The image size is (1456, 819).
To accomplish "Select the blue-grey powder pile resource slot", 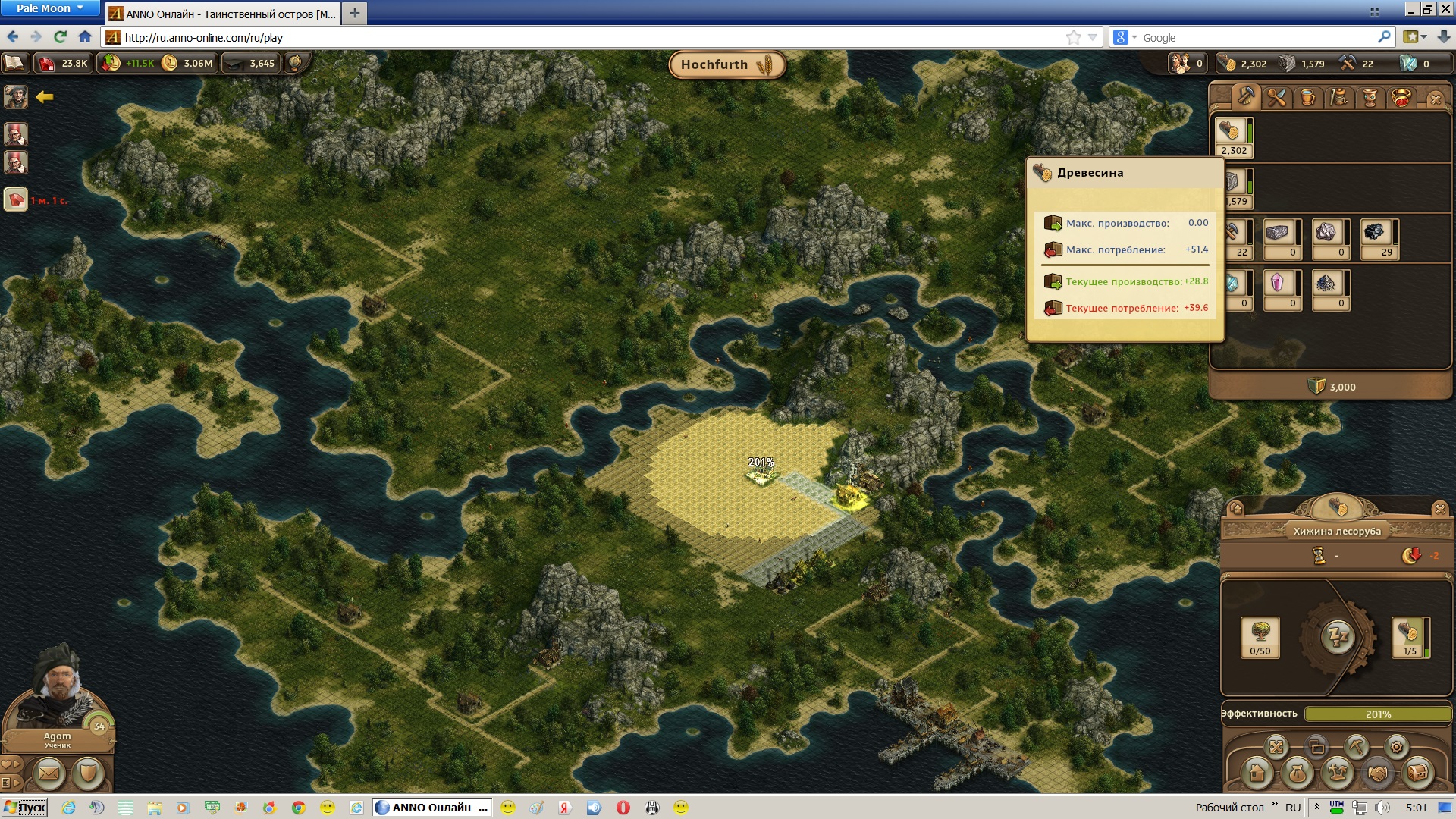I will (x=1331, y=290).
